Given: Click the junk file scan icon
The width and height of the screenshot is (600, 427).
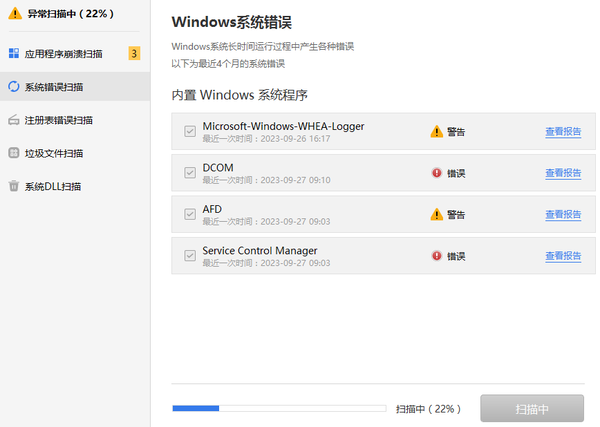Looking at the screenshot, I should 13,153.
